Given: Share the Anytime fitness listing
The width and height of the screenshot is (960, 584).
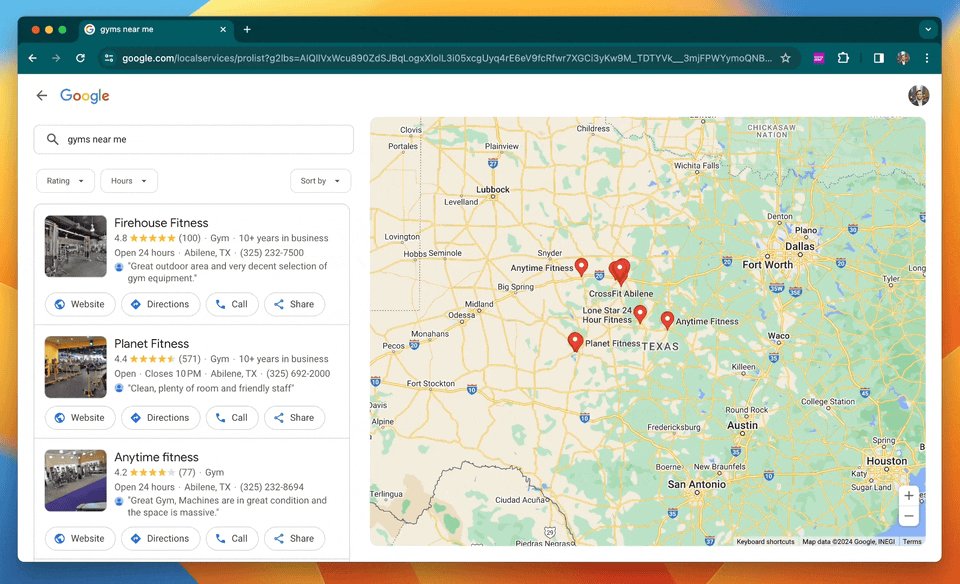Looking at the screenshot, I should point(294,539).
